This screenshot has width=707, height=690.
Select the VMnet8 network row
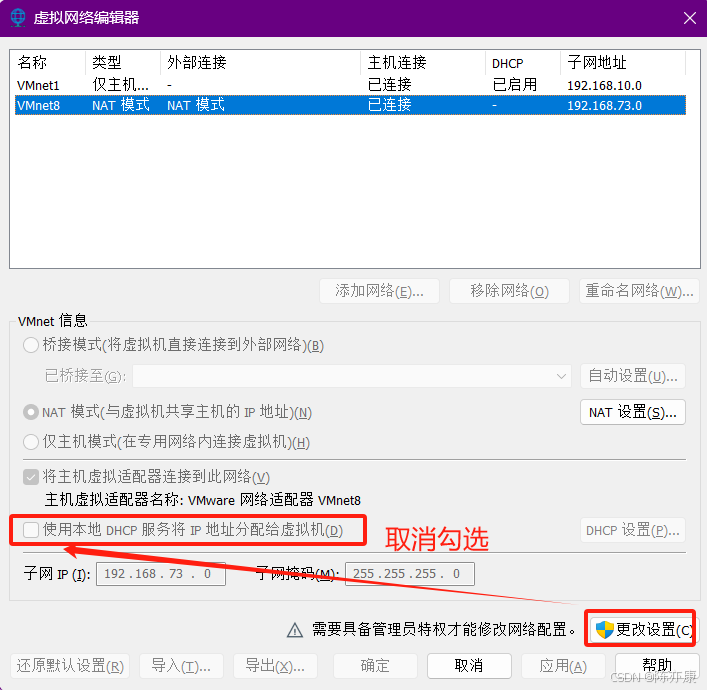coord(350,105)
